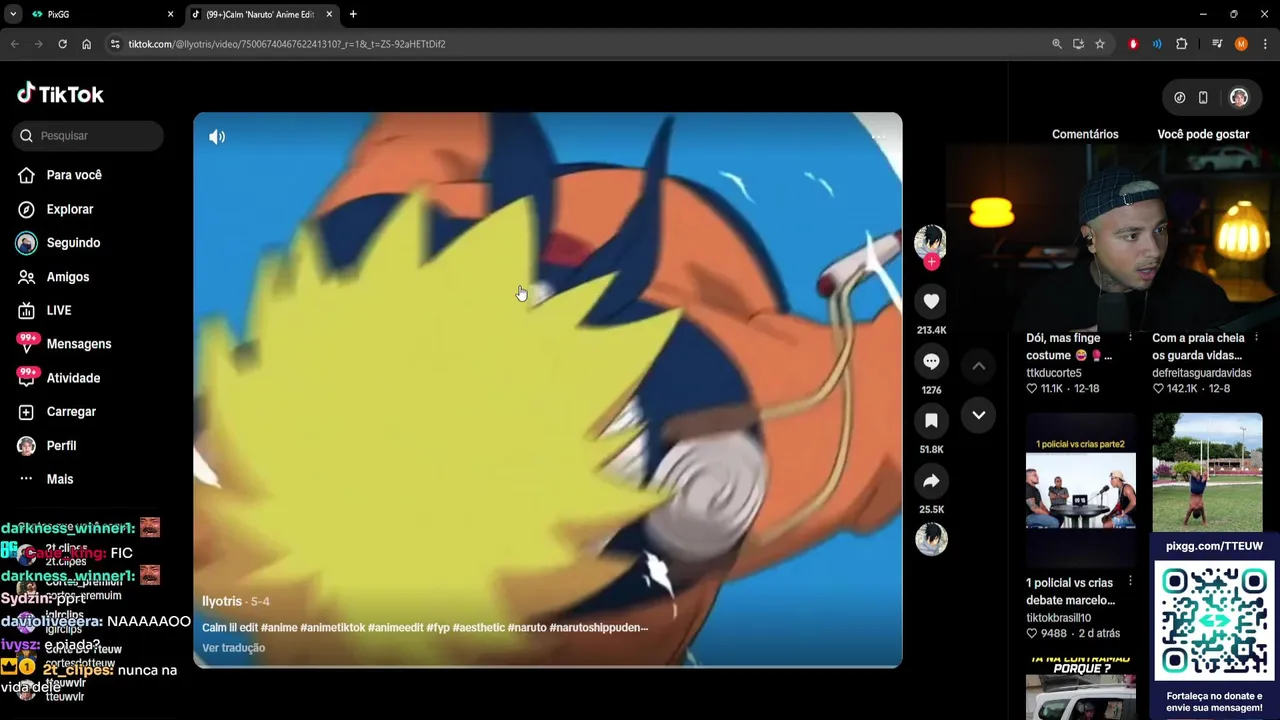This screenshot has width=1280, height=720.
Task: Close the Calm Naruto Anime Edit tab
Action: point(329,14)
